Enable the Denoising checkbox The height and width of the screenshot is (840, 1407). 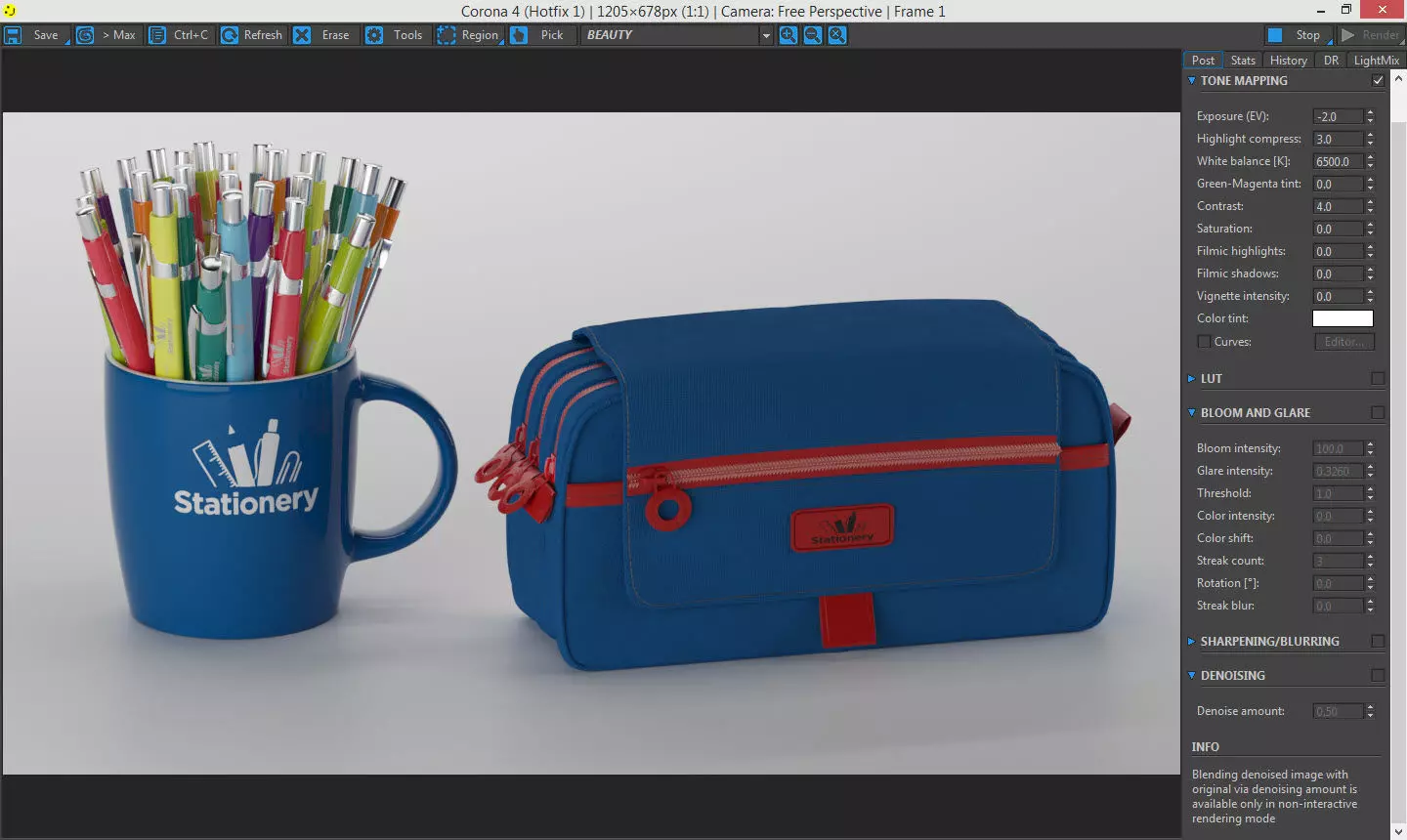[x=1378, y=676]
